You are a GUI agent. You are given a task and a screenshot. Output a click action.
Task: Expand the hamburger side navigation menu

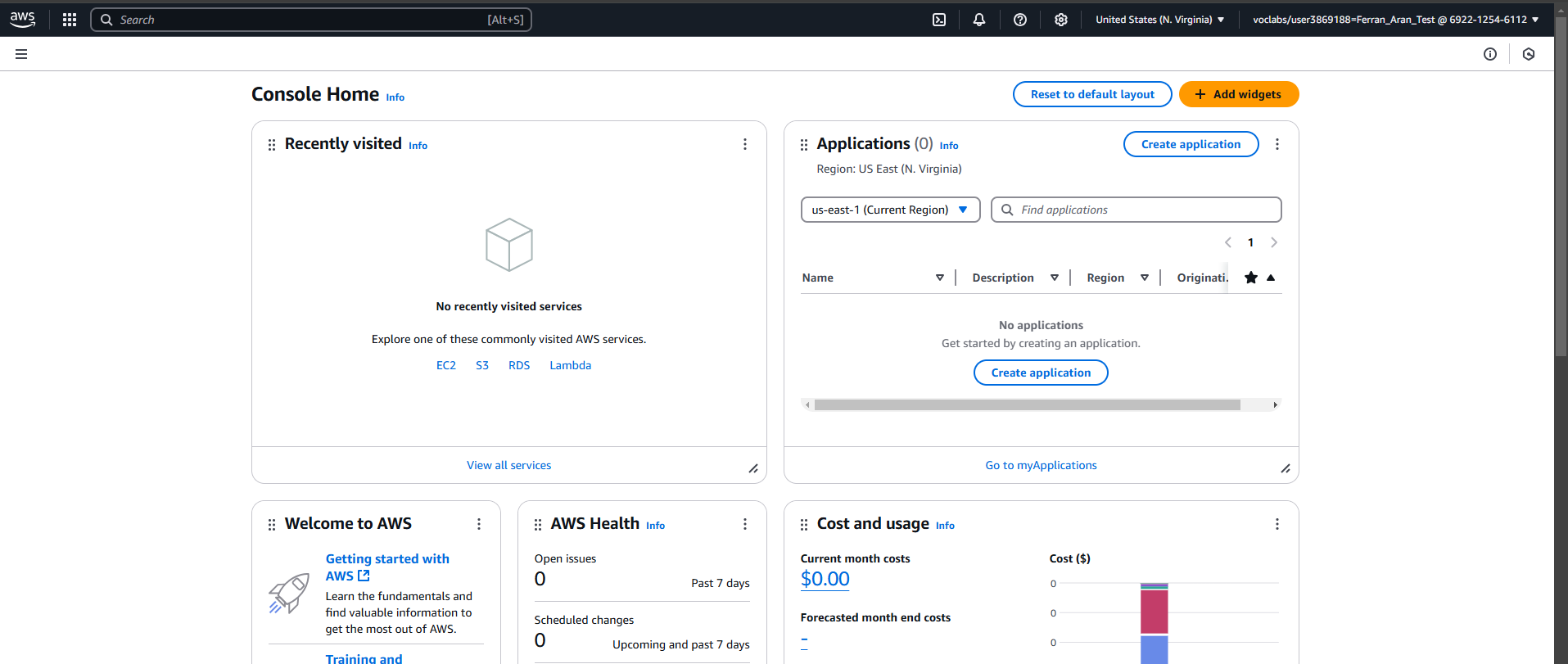tap(21, 54)
